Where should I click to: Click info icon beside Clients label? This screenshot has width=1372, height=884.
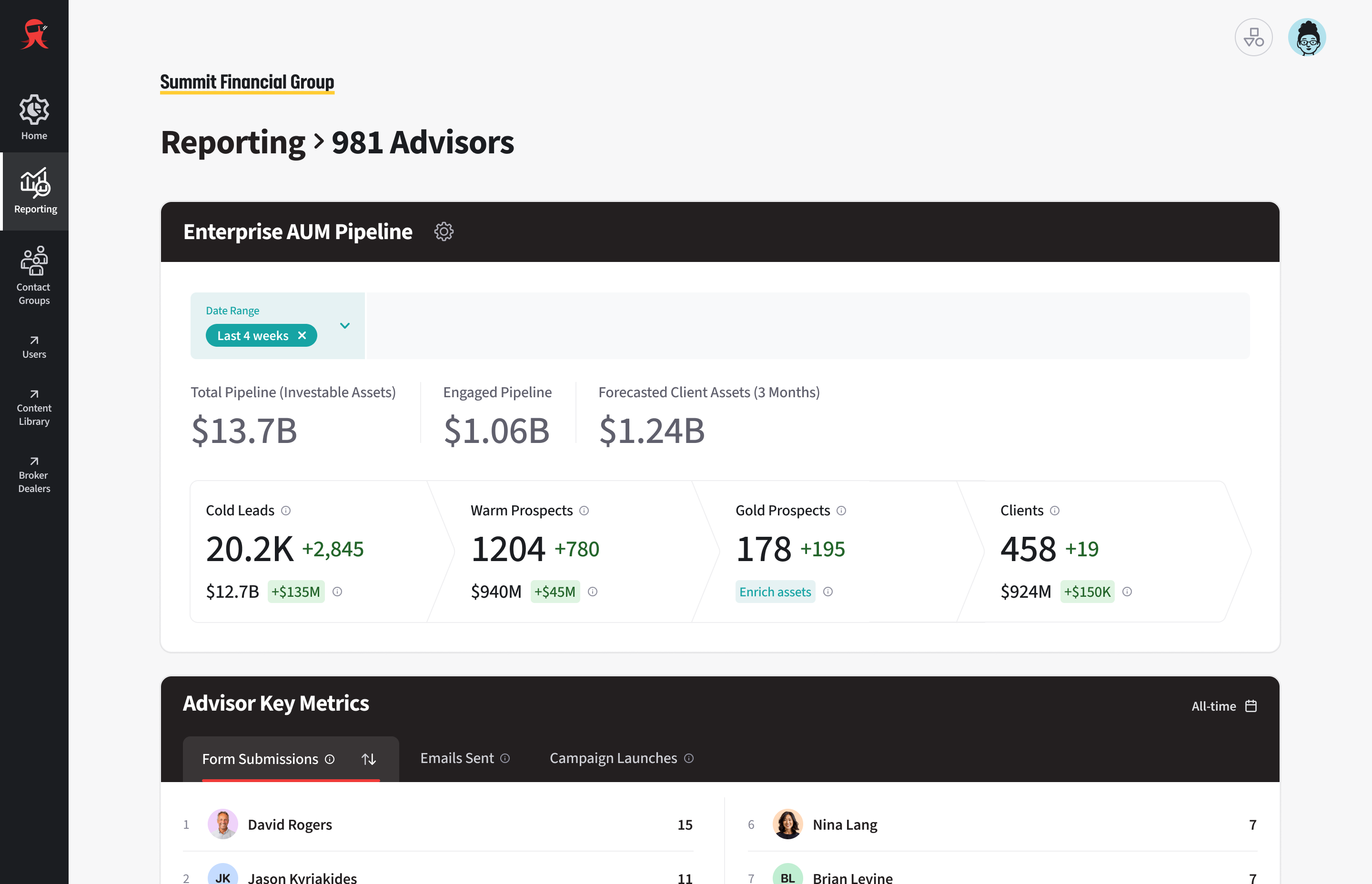pos(1055,510)
